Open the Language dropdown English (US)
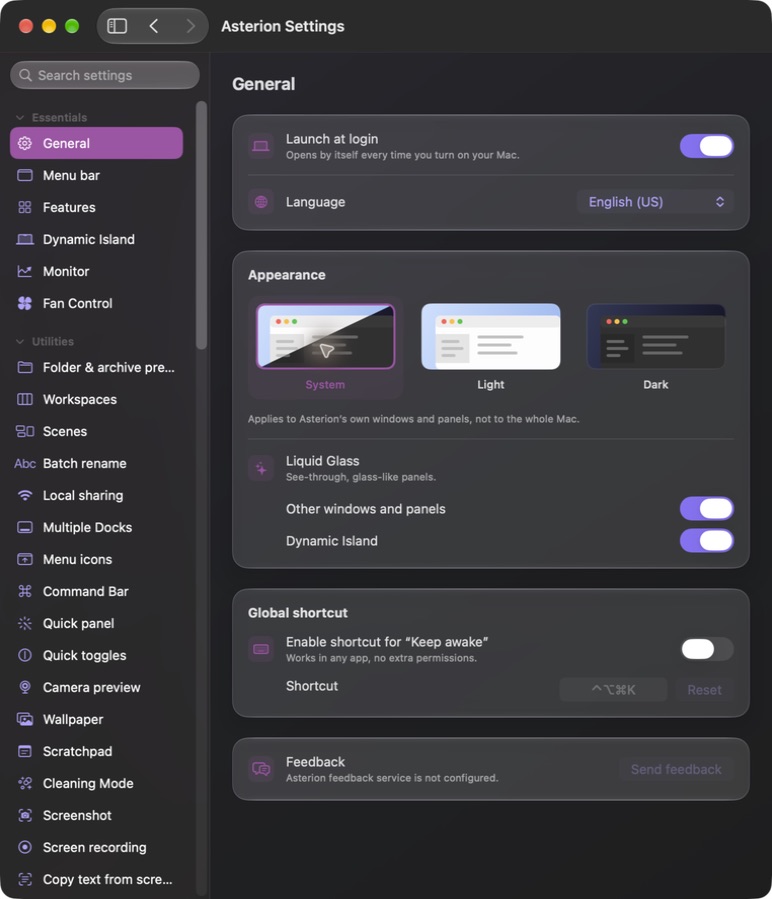Viewport: 772px width, 899px height. [x=655, y=202]
